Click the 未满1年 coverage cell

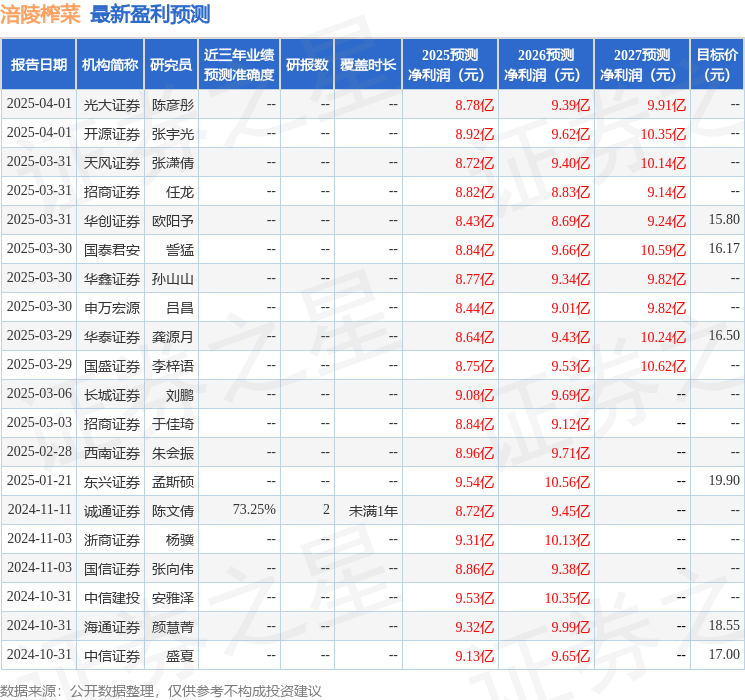coord(373,511)
